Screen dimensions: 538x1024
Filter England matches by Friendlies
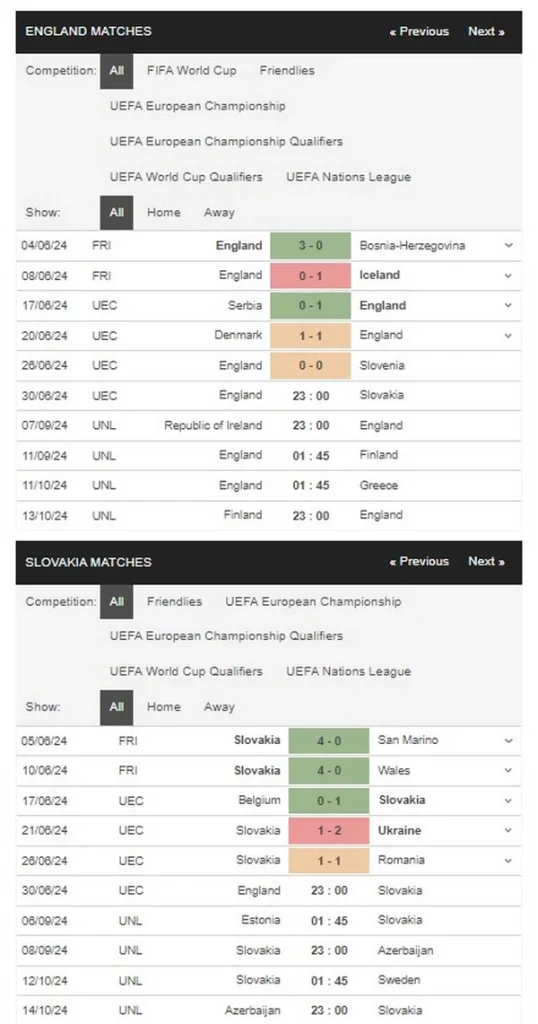[x=287, y=71]
